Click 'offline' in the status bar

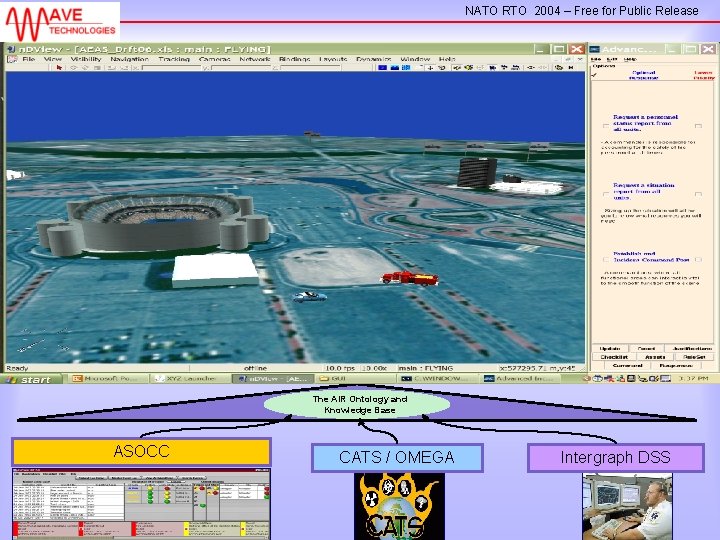pyautogui.click(x=255, y=368)
